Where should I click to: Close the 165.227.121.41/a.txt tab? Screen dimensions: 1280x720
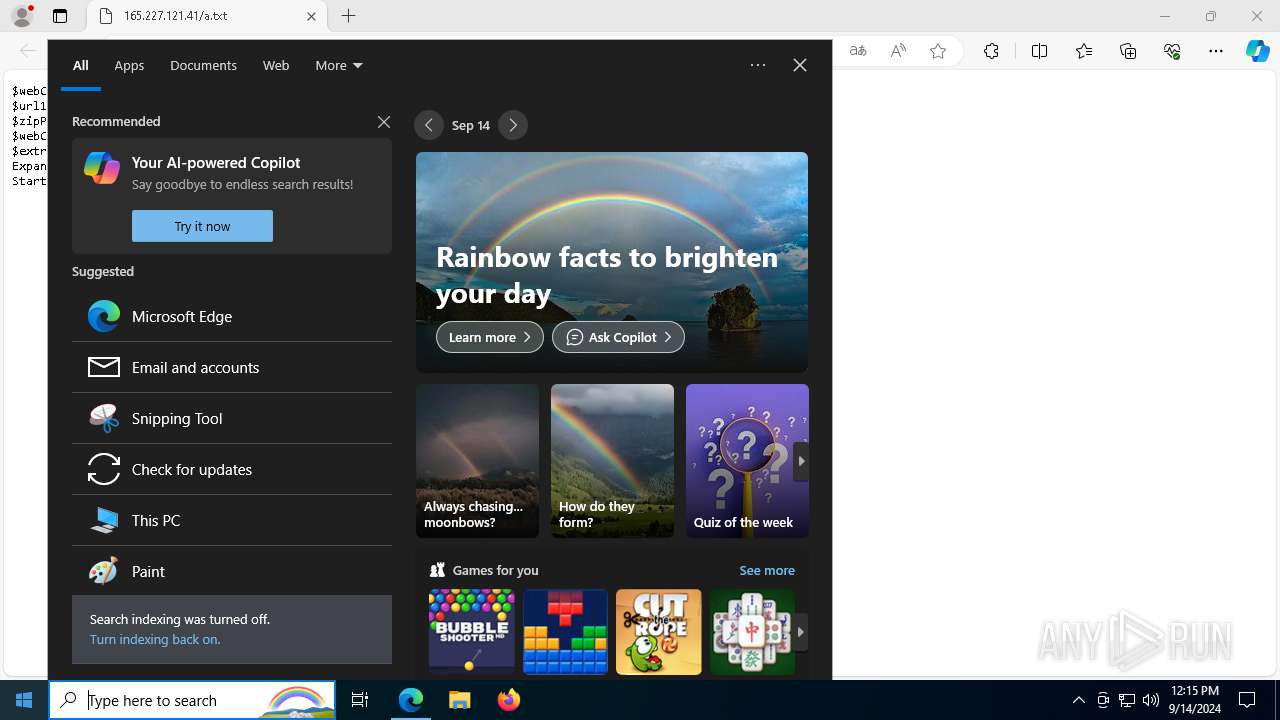coord(311,16)
